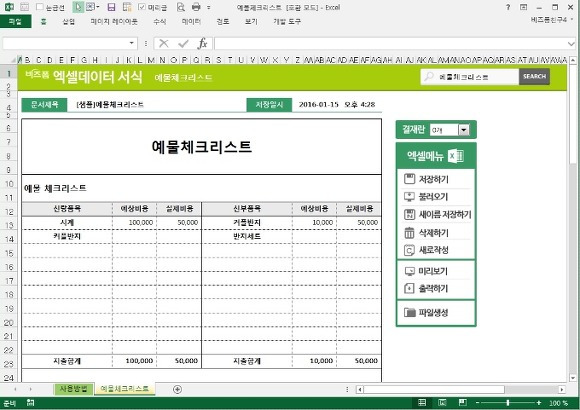Viewport: 580px width, 410px height.
Task: Switch to page break preview view
Action: click(x=462, y=403)
